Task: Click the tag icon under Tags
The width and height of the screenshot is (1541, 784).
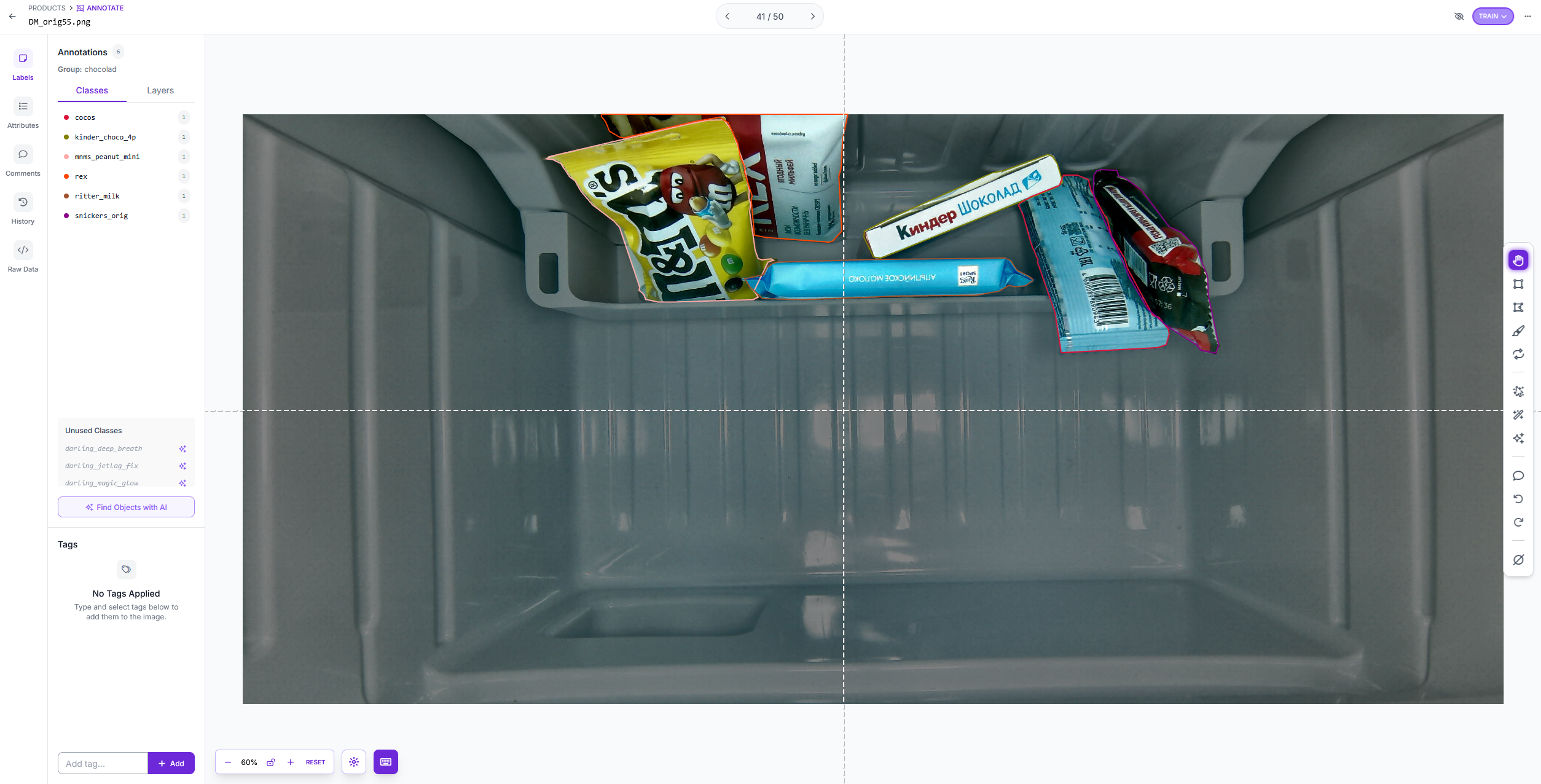Action: click(126, 570)
